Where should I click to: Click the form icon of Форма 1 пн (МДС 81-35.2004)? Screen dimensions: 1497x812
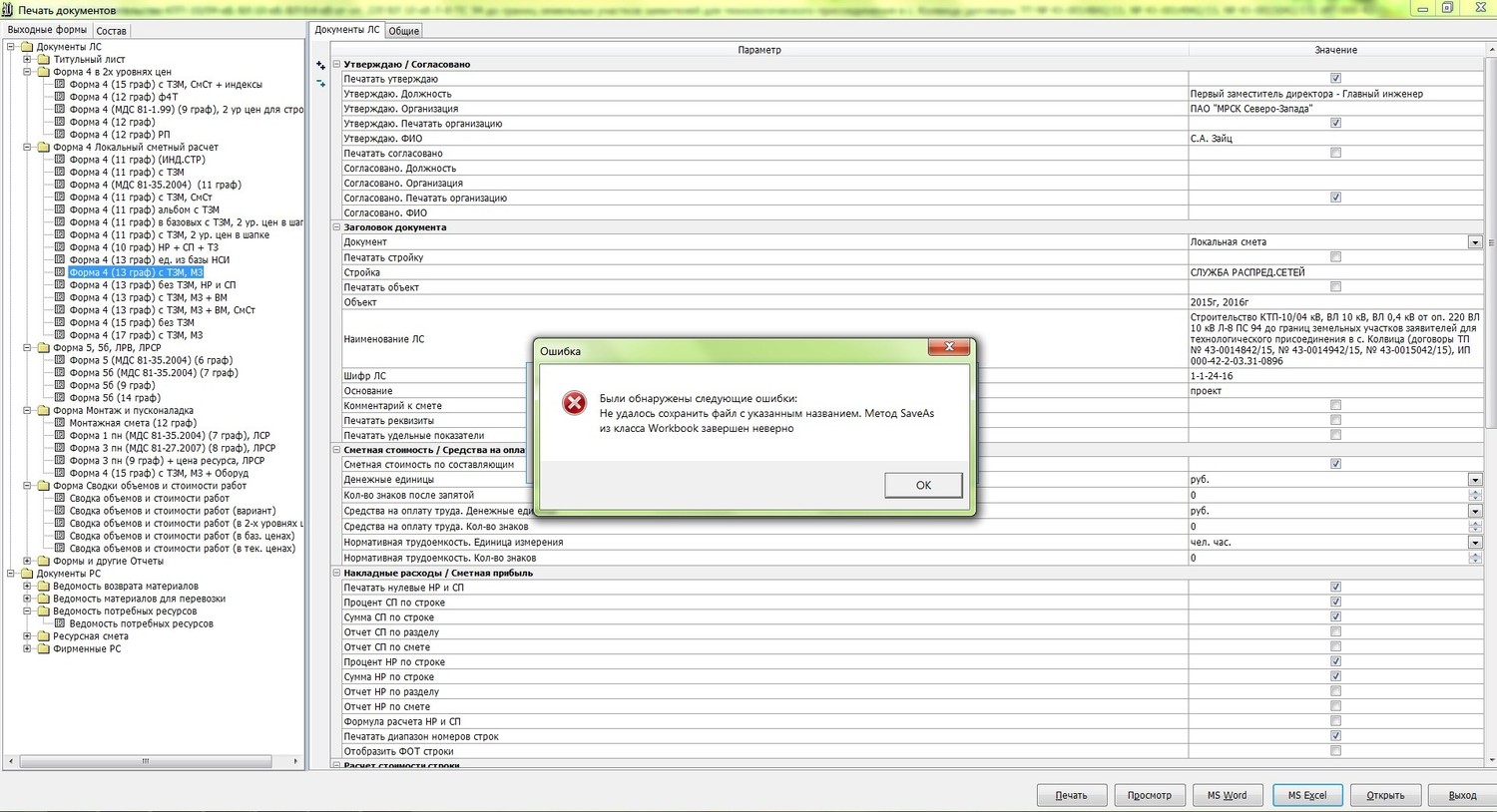(60, 436)
